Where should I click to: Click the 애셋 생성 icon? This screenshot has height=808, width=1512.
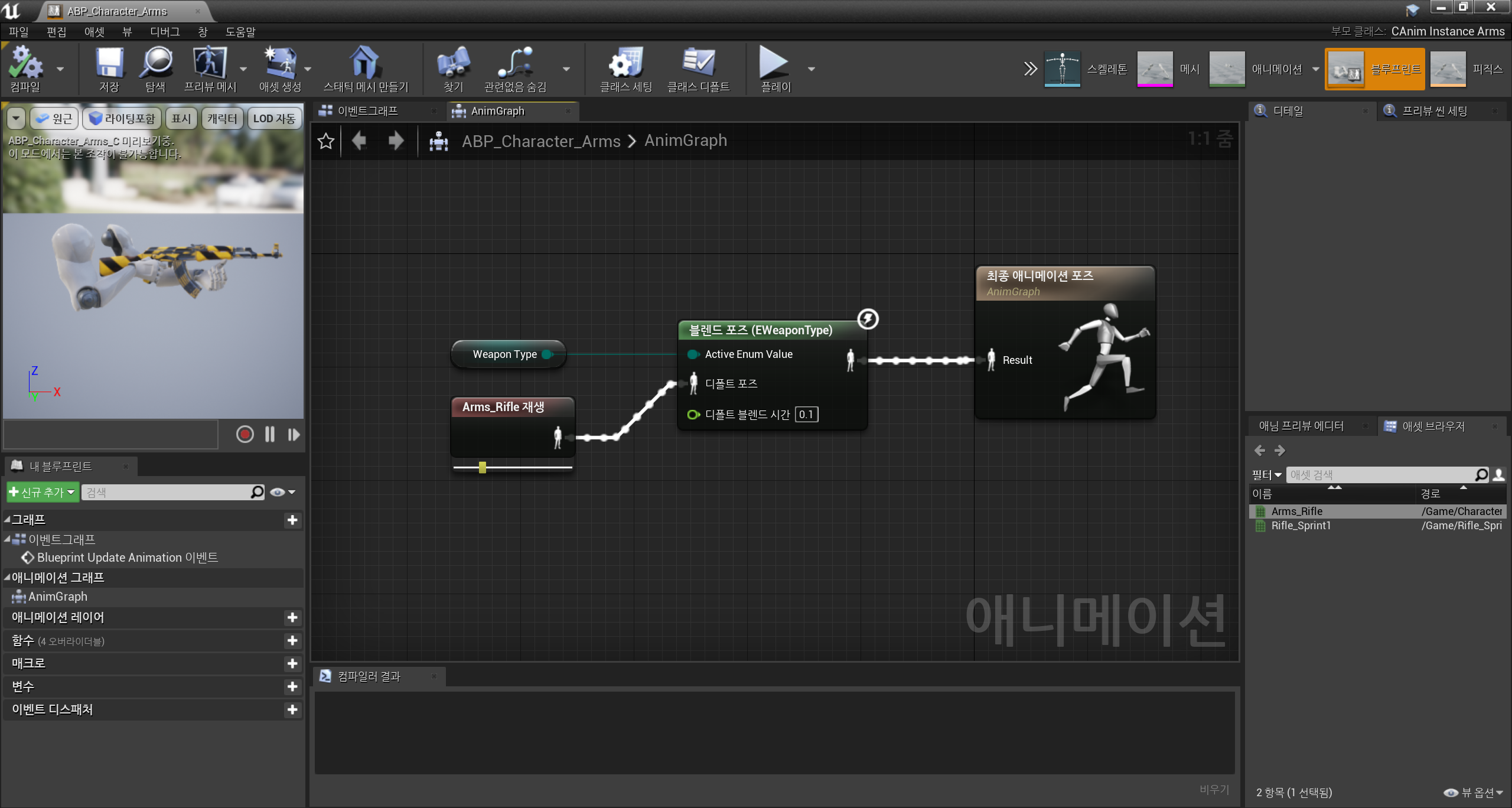coord(280,63)
